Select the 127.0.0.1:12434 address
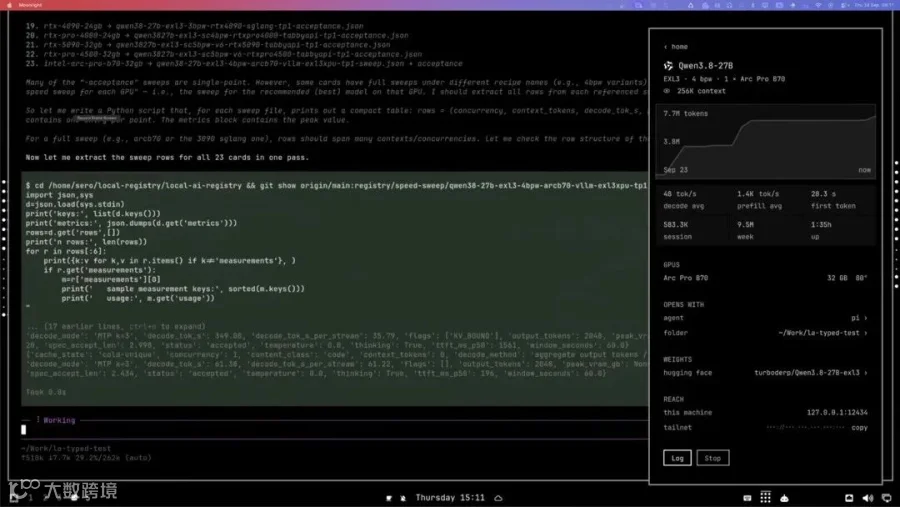Screen dimensions: 900x507 (x=837, y=412)
